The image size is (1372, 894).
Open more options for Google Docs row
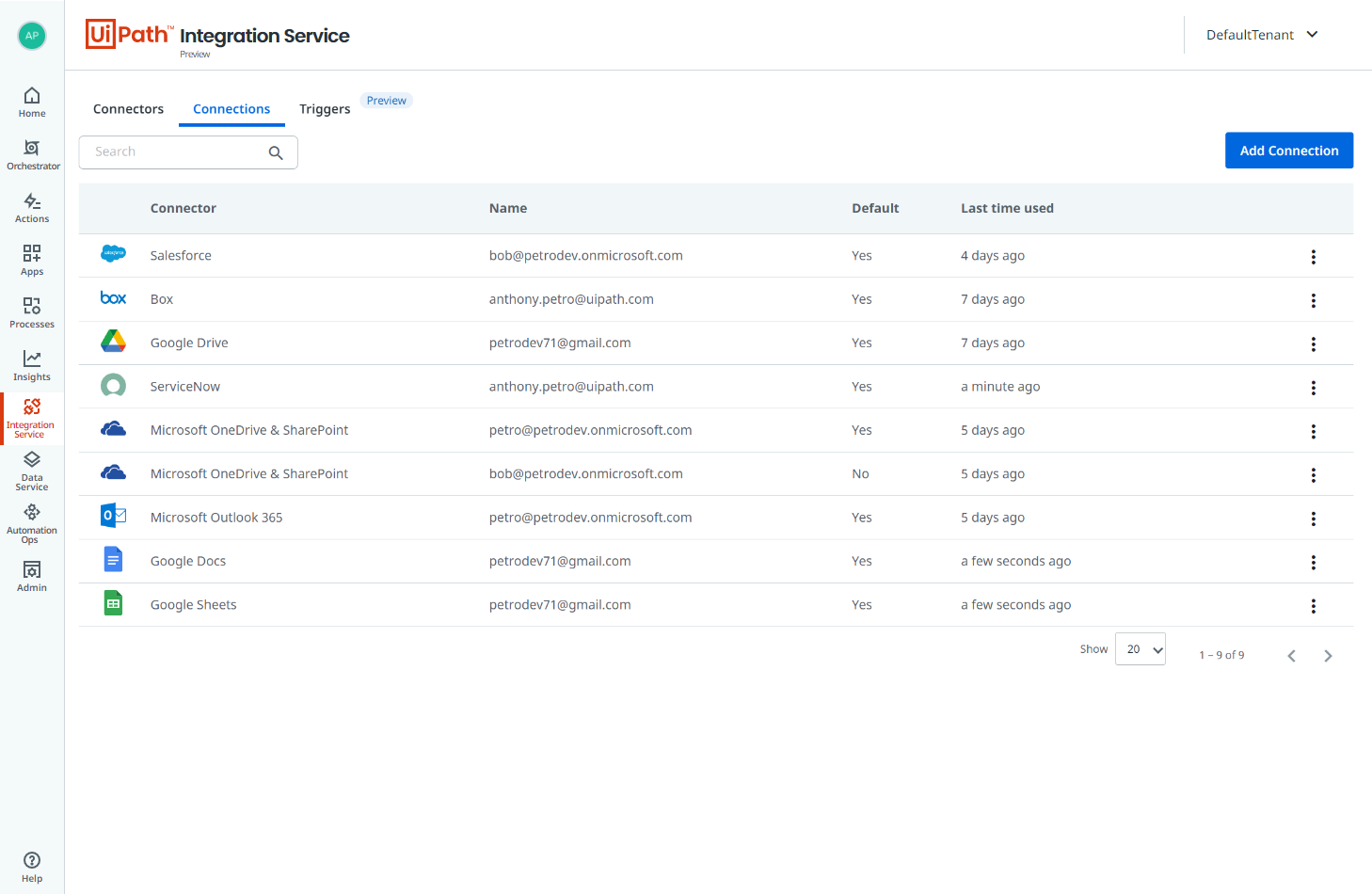coord(1314,563)
